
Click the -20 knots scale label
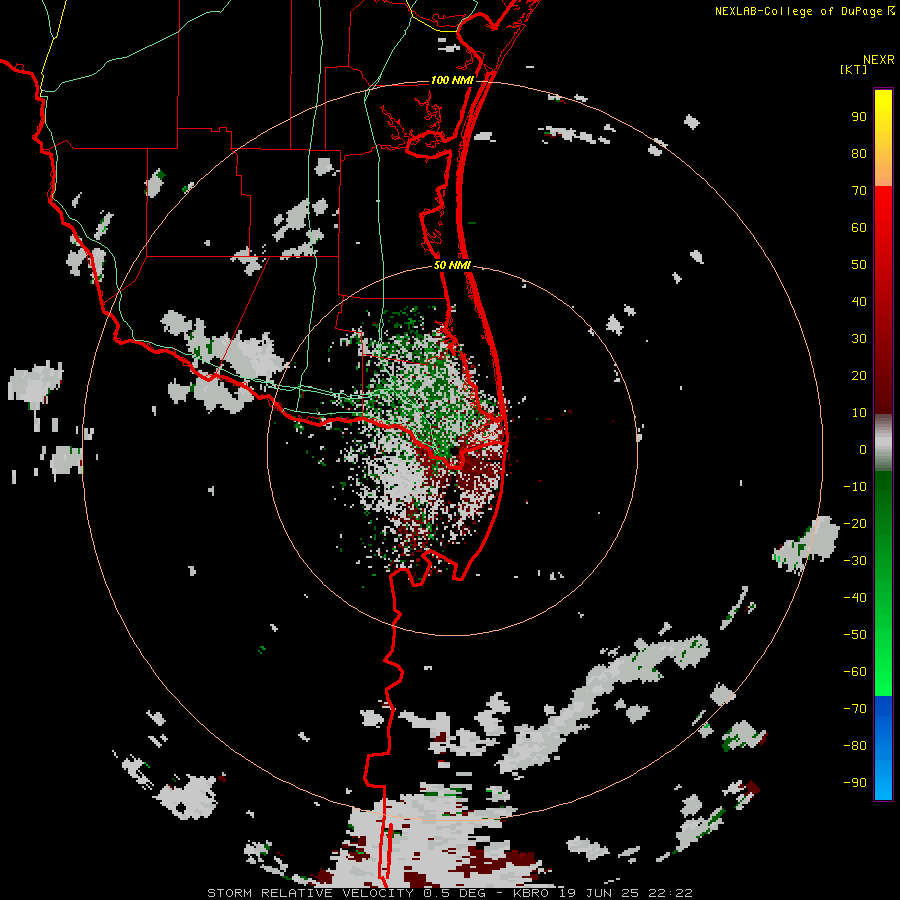point(855,523)
